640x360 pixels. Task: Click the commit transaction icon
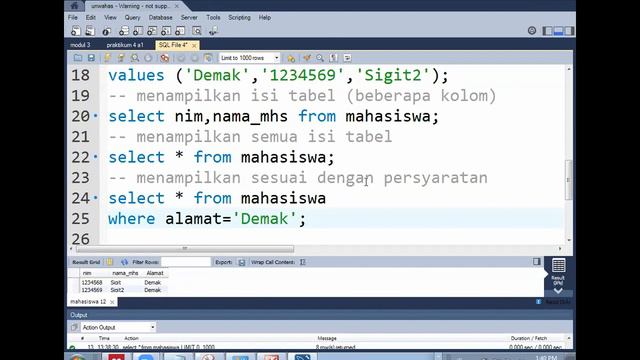pyautogui.click(x=181, y=58)
